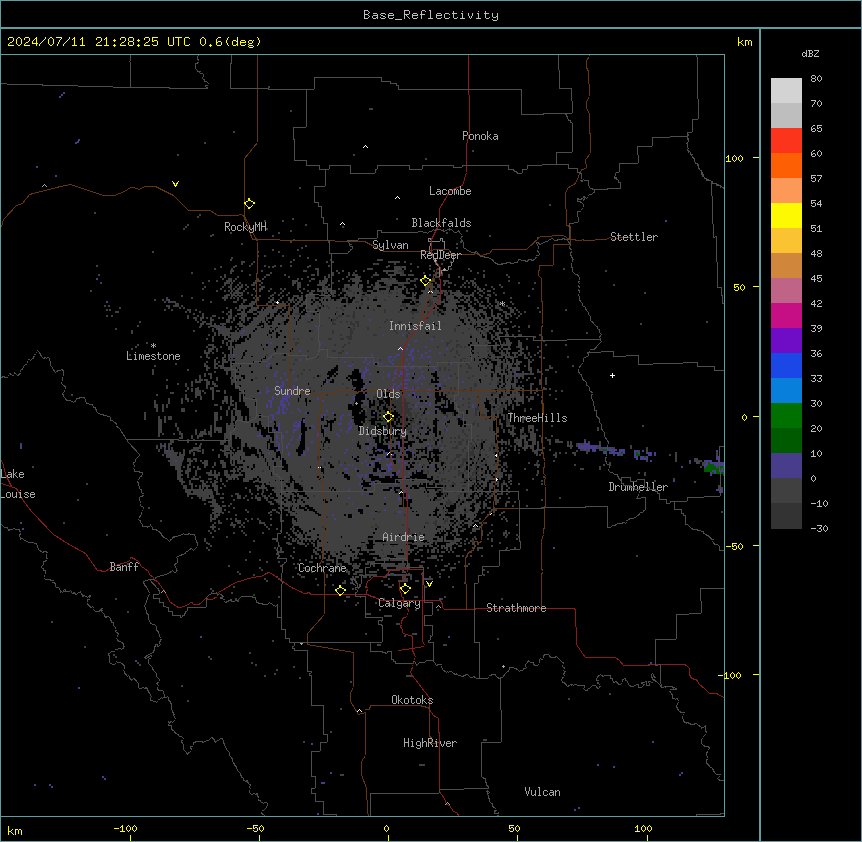This screenshot has width=862, height=842.
Task: Click the Okotoks city label
Action: pyautogui.click(x=412, y=700)
